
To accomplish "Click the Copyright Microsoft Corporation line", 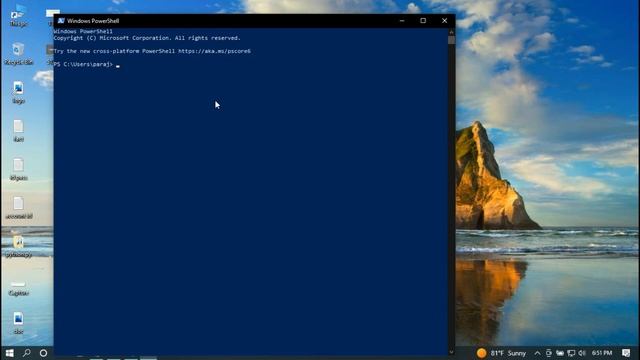I will point(147,38).
